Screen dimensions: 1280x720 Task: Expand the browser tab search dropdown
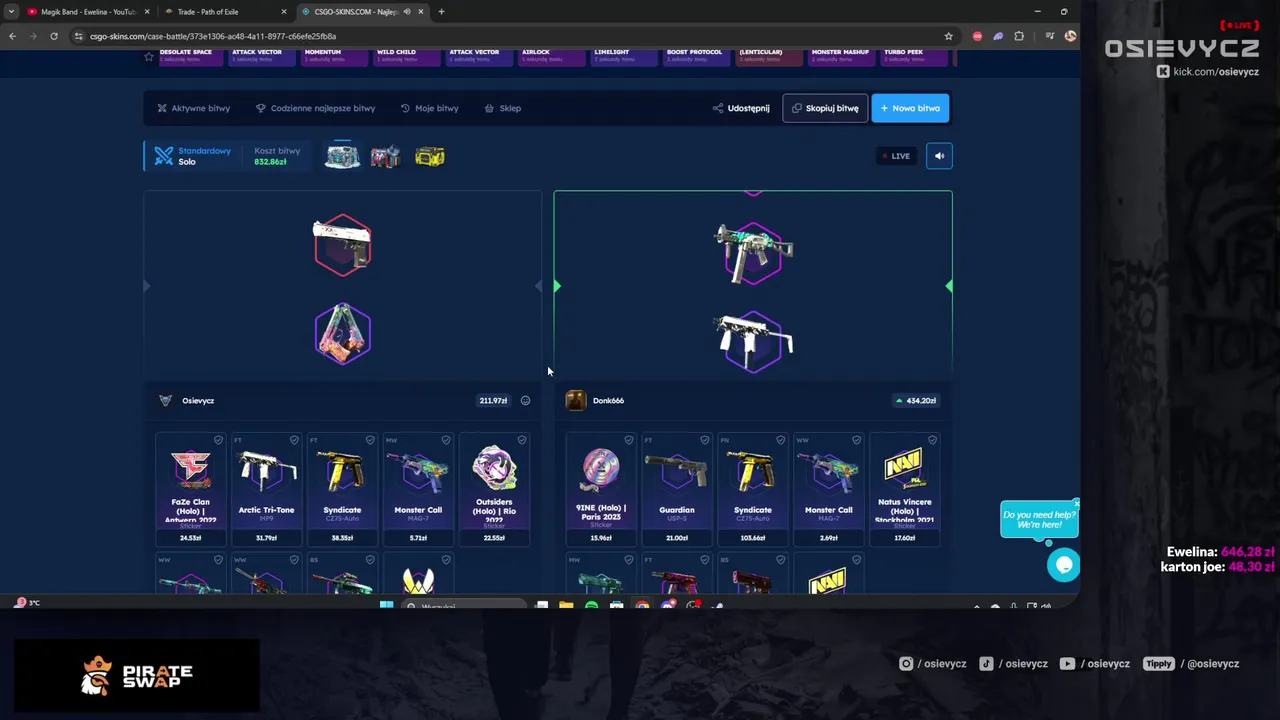click(11, 12)
